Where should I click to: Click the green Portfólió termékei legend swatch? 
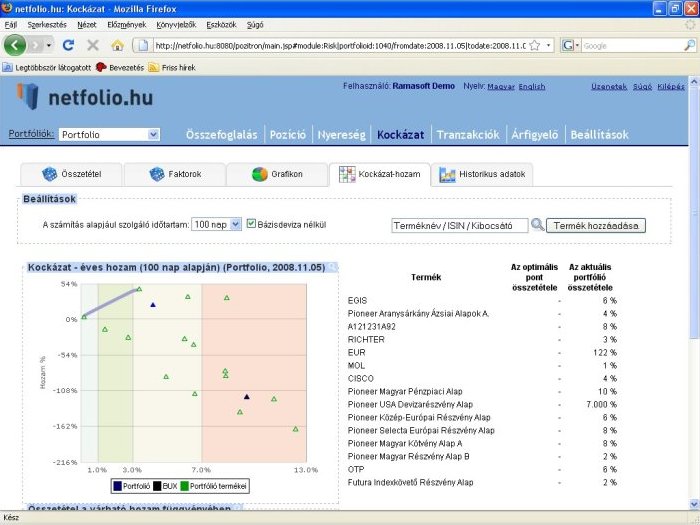click(184, 486)
